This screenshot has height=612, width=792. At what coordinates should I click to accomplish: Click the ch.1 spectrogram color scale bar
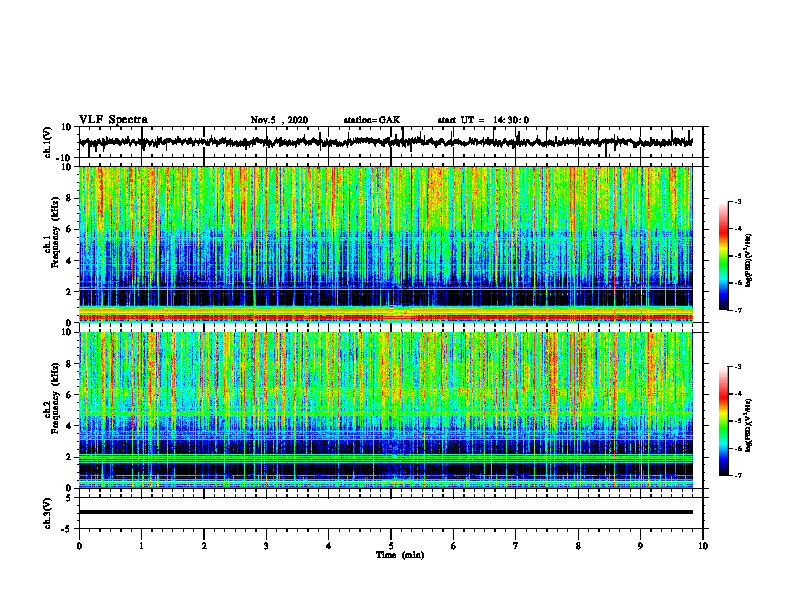[x=723, y=256]
